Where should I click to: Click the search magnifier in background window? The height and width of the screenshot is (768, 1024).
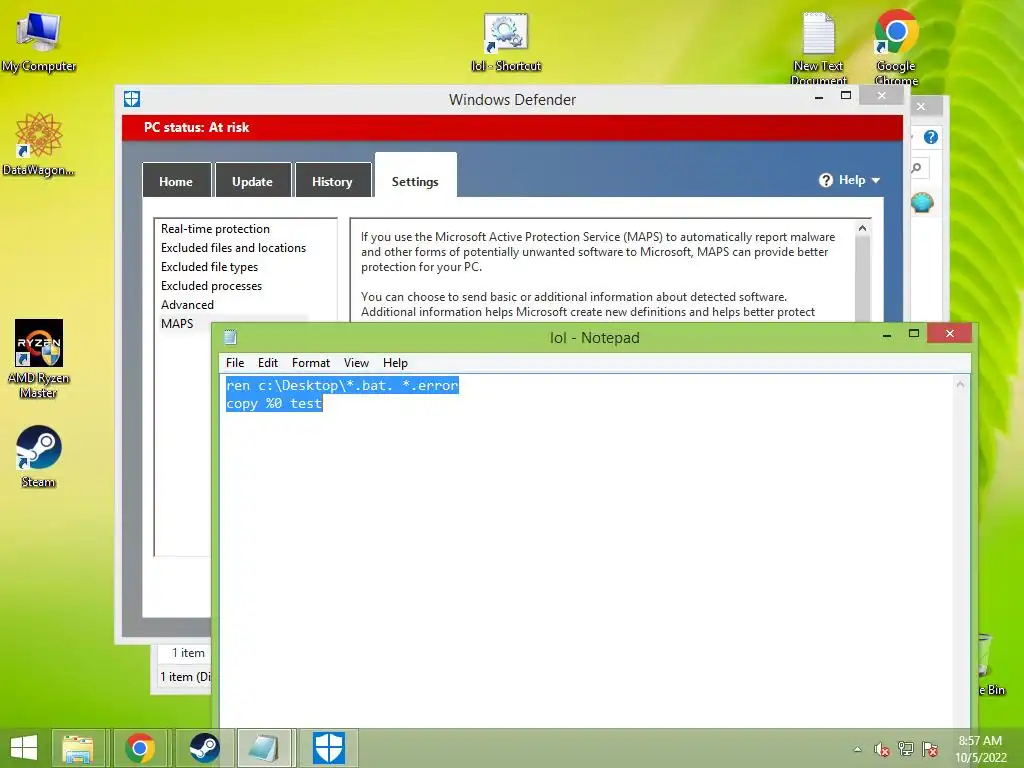pyautogui.click(x=917, y=168)
